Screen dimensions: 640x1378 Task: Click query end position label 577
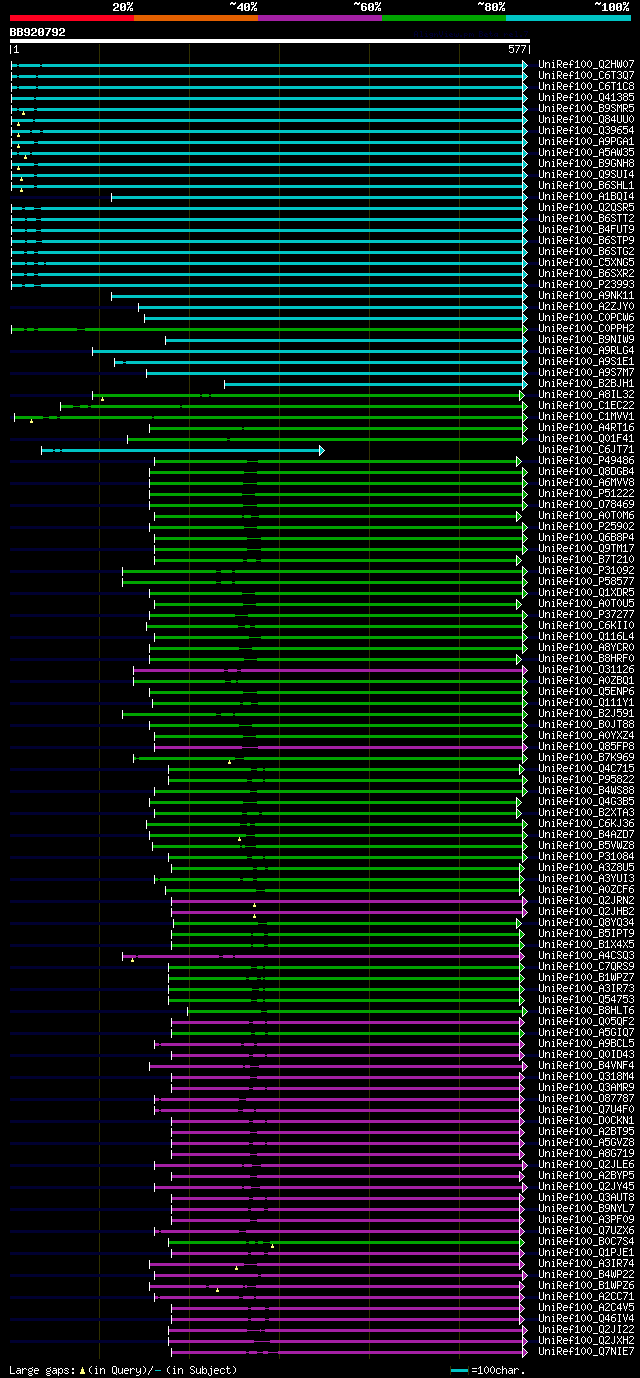(x=517, y=49)
